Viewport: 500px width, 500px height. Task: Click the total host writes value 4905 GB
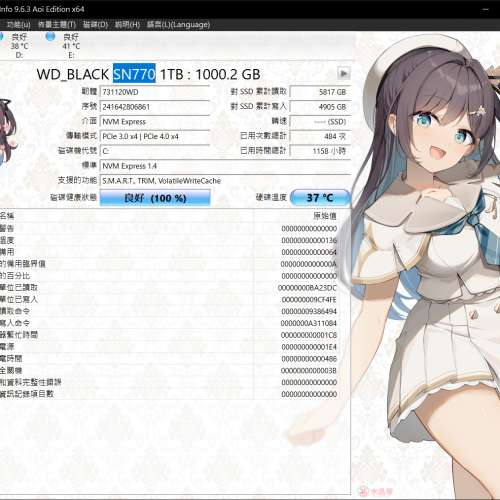point(320,107)
